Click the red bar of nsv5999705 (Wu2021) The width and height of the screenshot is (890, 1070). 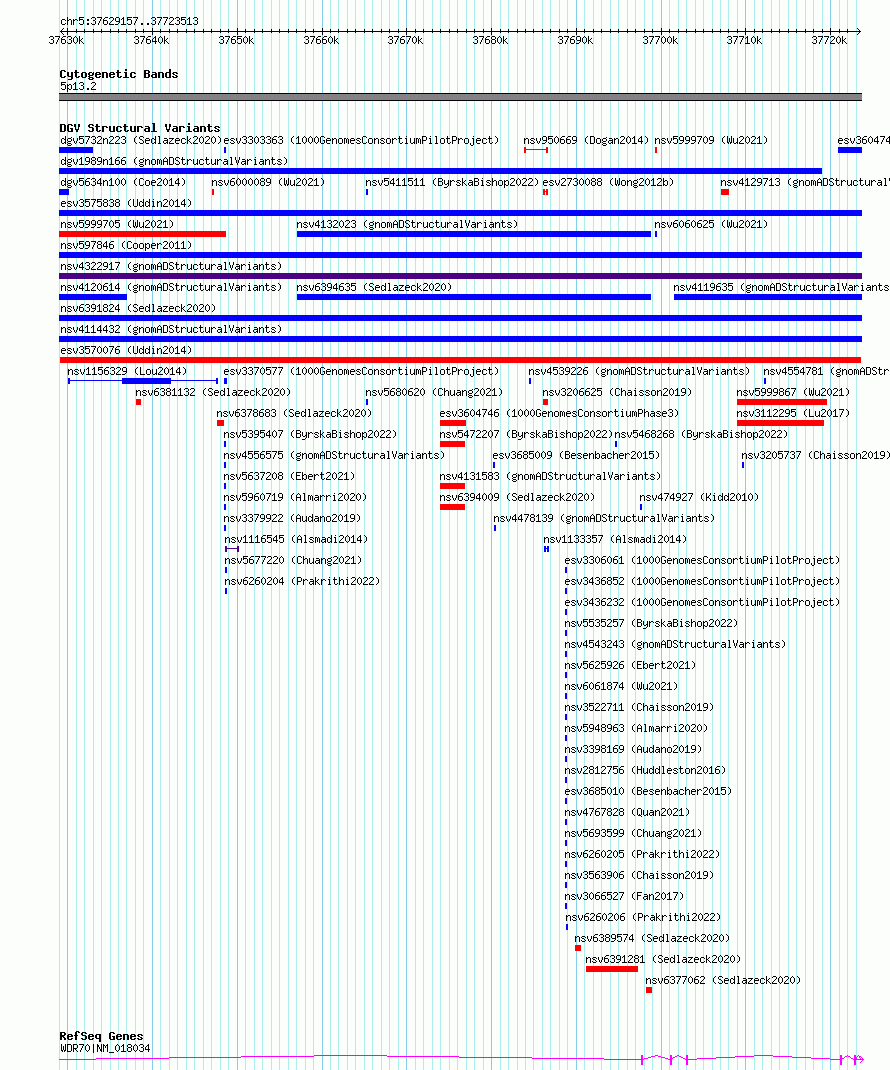[x=143, y=234]
